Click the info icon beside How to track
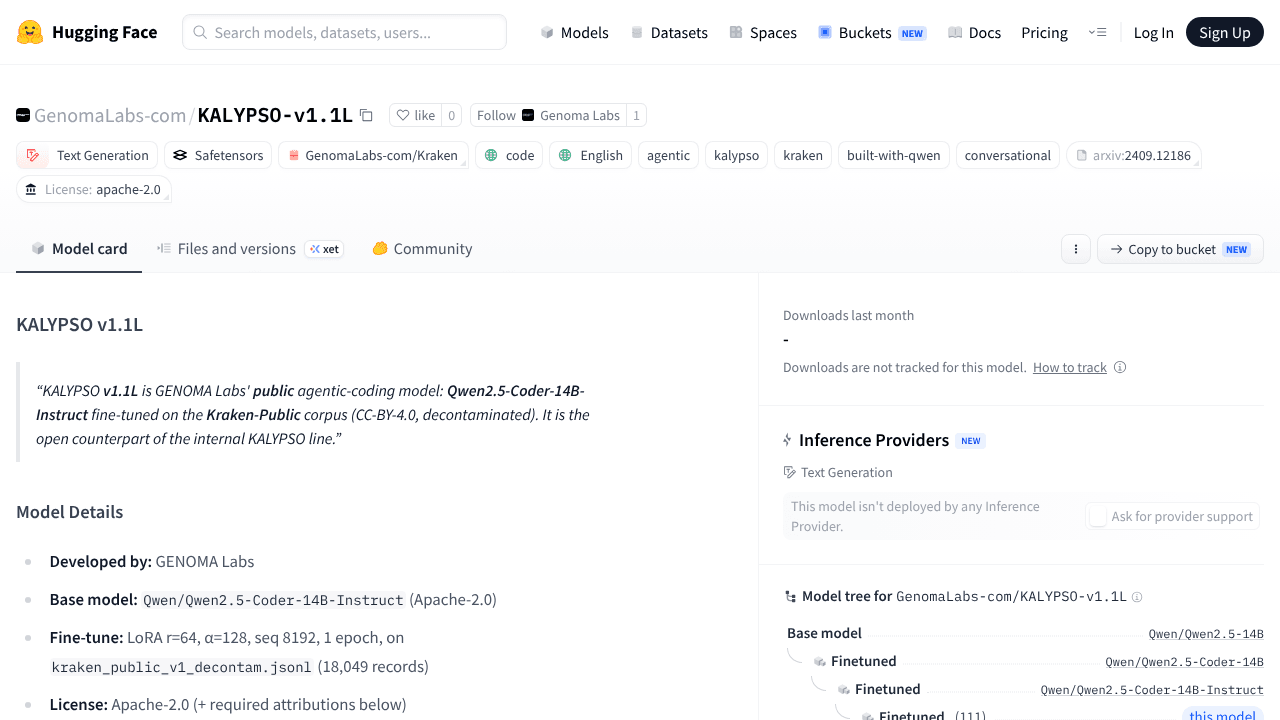 (x=1120, y=367)
